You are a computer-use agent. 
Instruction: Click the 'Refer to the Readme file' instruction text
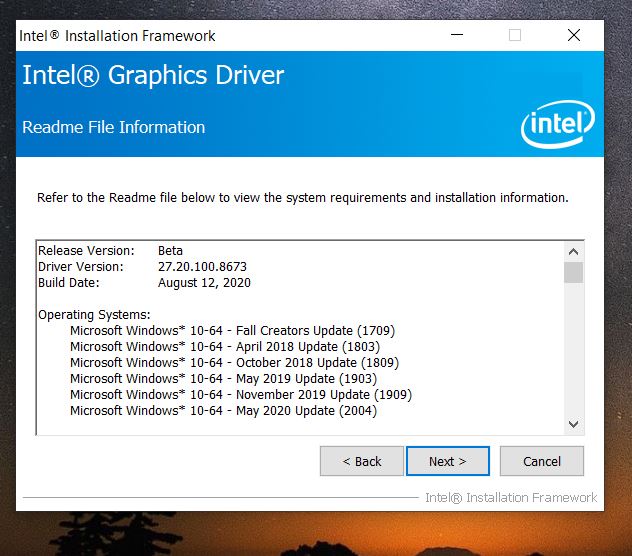303,198
